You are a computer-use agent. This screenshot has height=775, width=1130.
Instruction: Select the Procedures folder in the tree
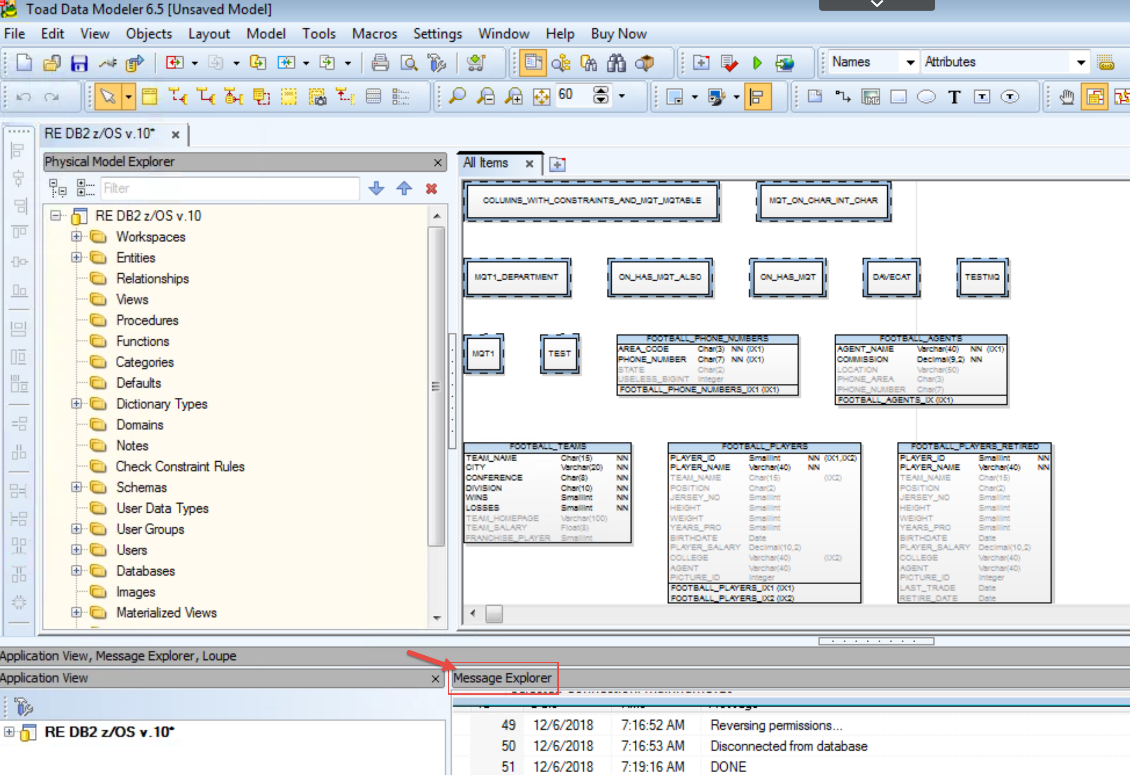point(147,320)
